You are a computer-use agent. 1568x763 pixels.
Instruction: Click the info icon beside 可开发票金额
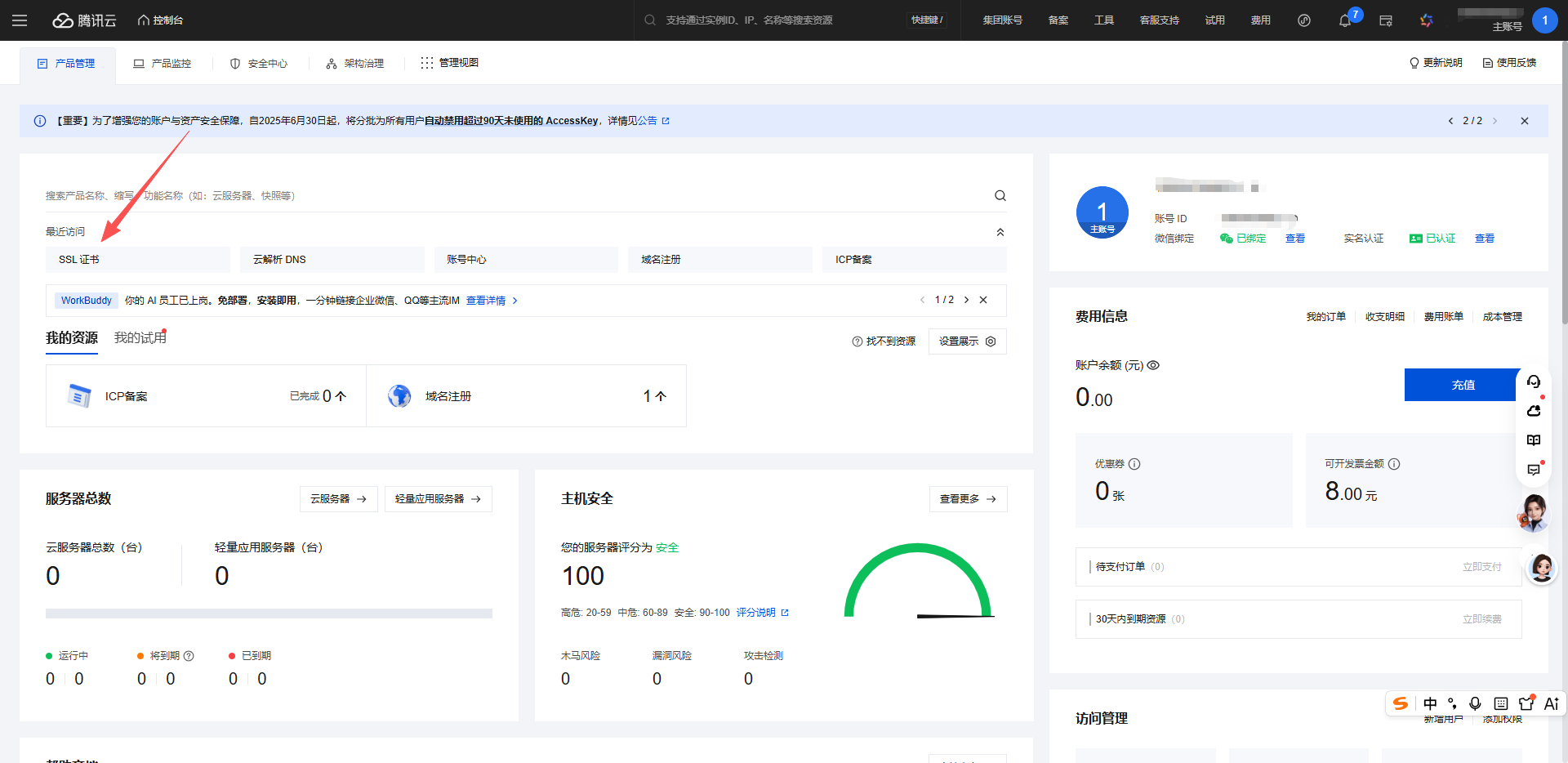point(1394,464)
